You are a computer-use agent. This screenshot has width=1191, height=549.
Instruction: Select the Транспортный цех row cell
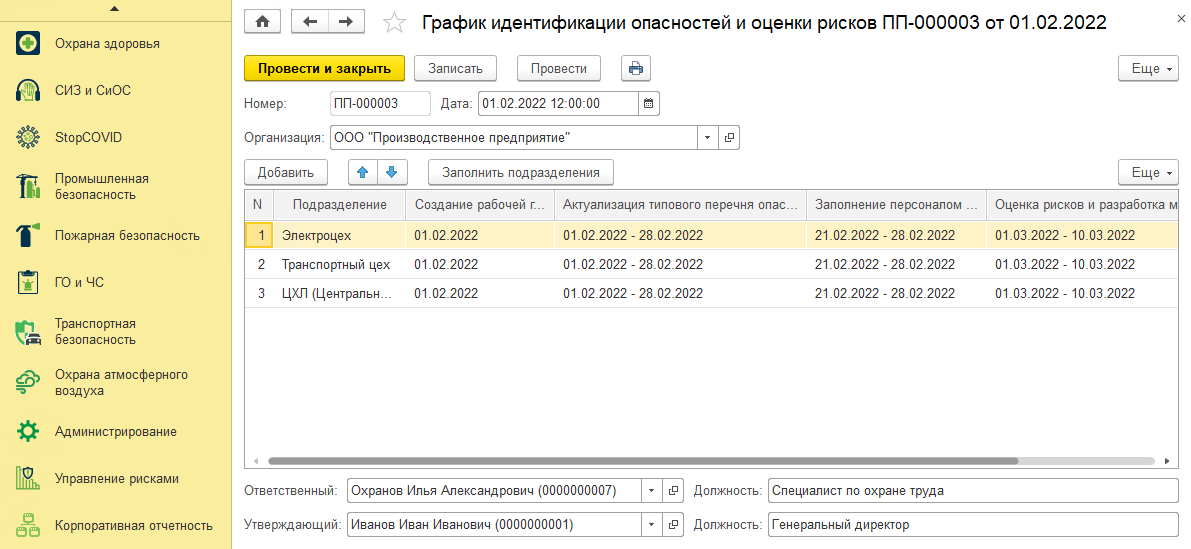pyautogui.click(x=340, y=264)
